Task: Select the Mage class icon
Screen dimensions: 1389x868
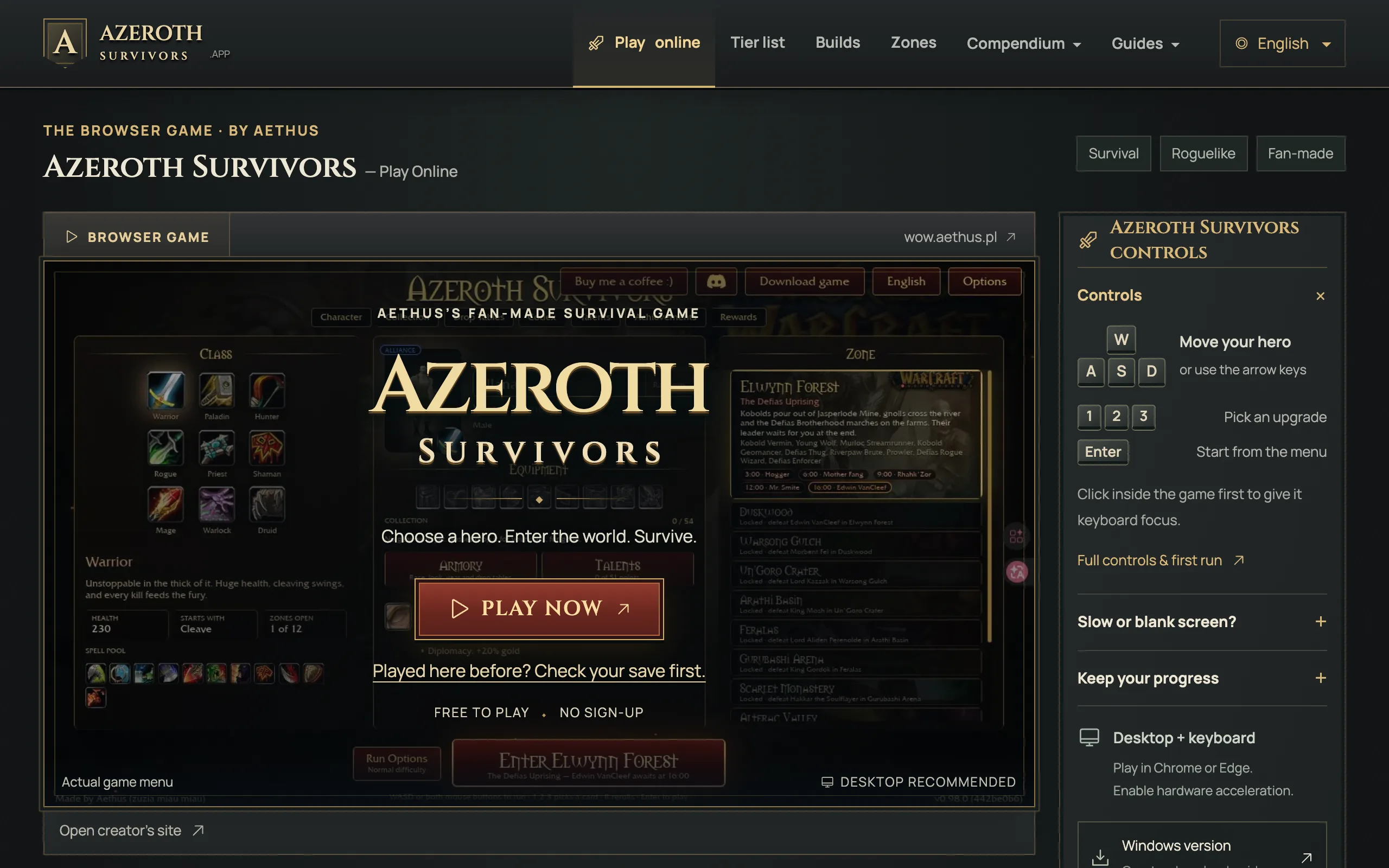Action: pyautogui.click(x=166, y=504)
